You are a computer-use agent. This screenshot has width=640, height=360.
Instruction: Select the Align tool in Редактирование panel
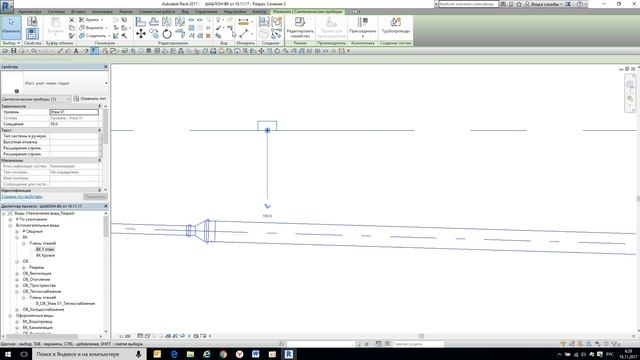141,21
